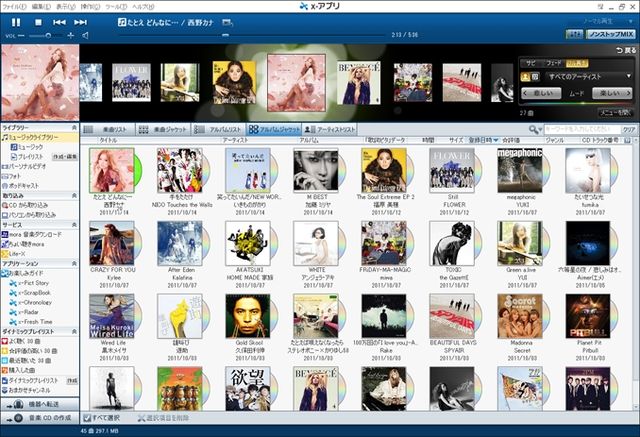Image resolution: width=640 pixels, height=437 pixels.
Task: Open the 表示 menu
Action: tap(65, 7)
